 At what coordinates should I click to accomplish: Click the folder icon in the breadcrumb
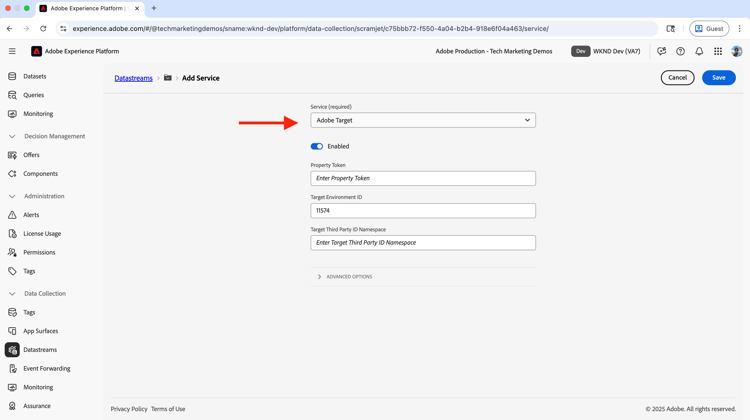point(167,77)
